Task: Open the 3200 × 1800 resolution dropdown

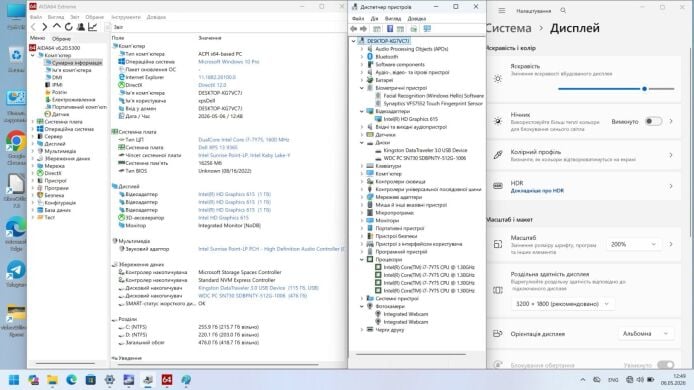Action: click(563, 304)
